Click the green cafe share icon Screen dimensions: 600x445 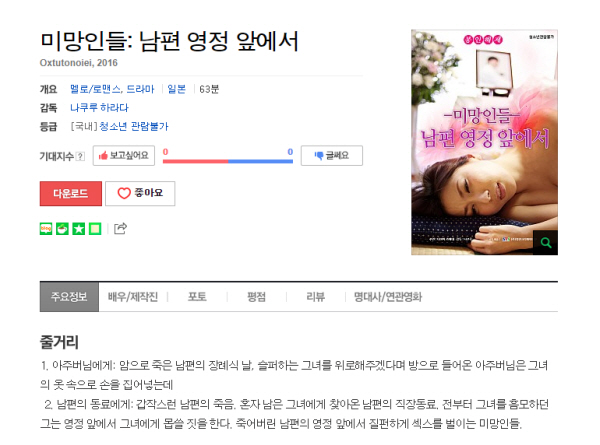[62, 229]
